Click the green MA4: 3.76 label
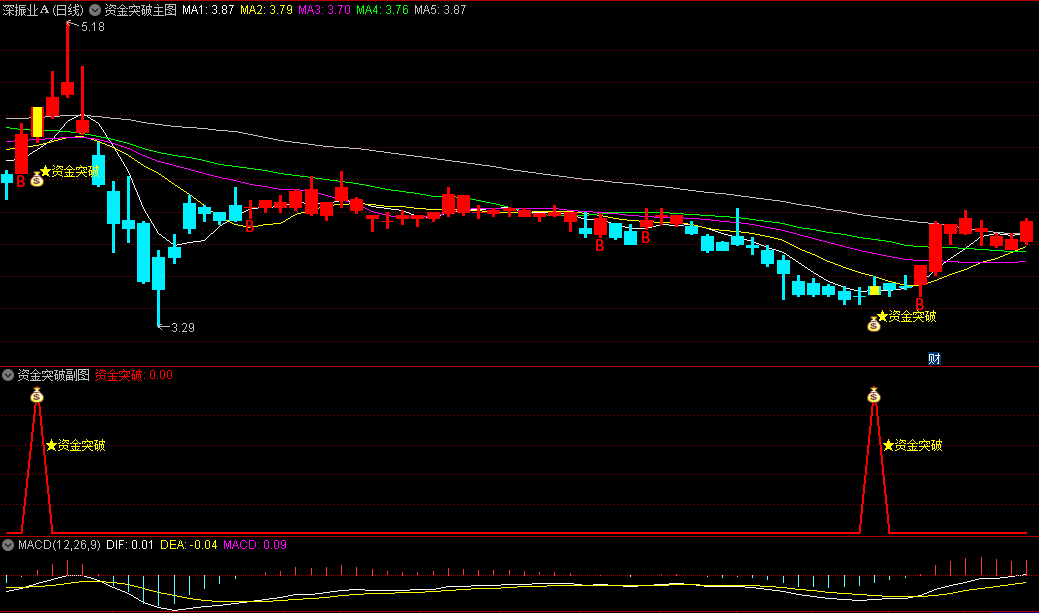Viewport: 1039px width, 613px height. 382,10
